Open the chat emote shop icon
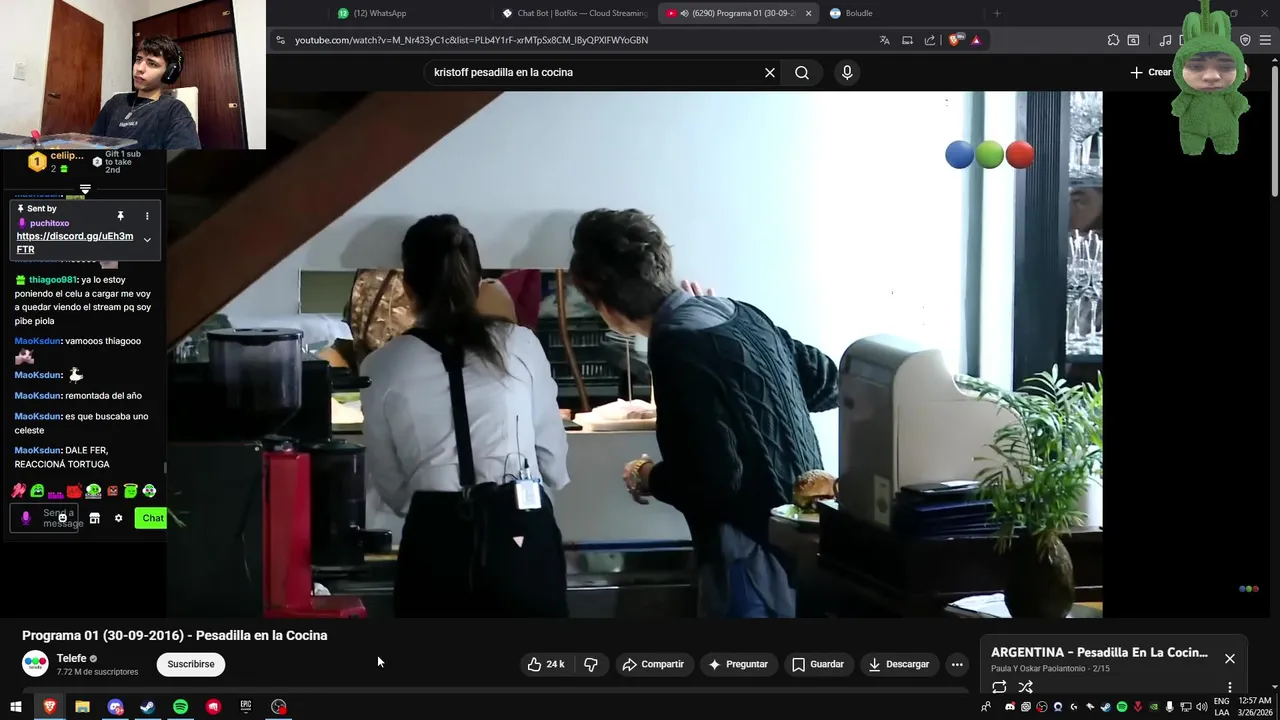The width and height of the screenshot is (1280, 720). 94,518
